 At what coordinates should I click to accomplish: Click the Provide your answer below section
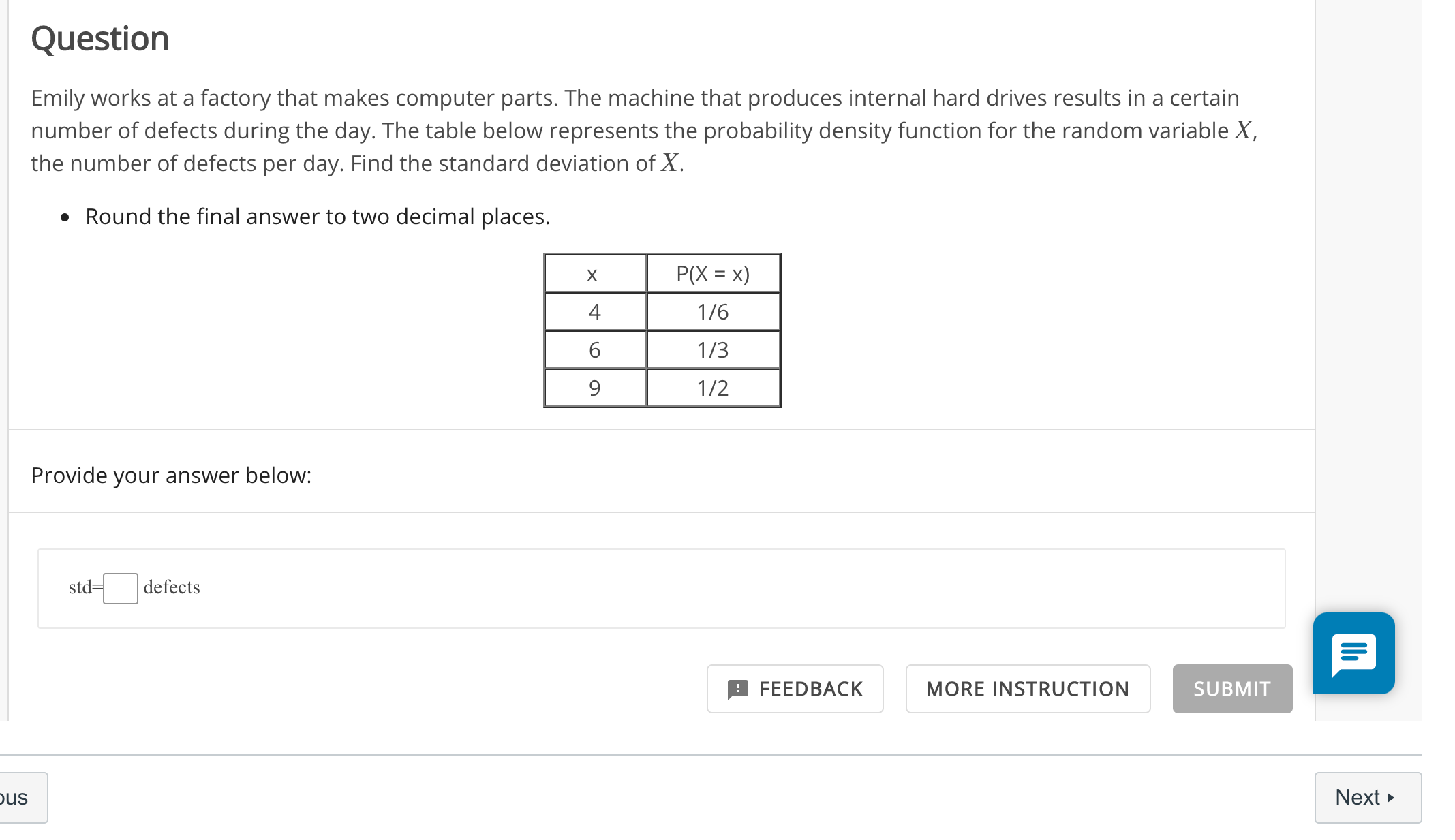pos(172,475)
